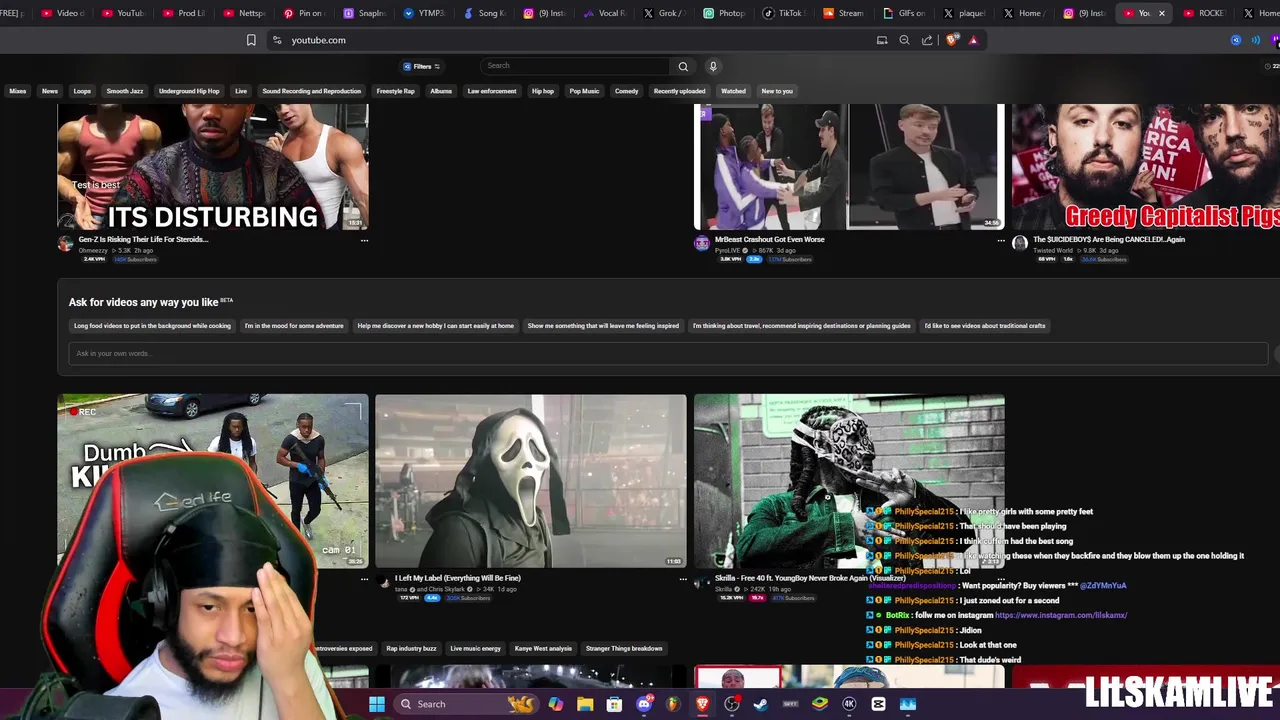Open File Explorer from the taskbar
Image resolution: width=1280 pixels, height=720 pixels.
click(x=585, y=704)
